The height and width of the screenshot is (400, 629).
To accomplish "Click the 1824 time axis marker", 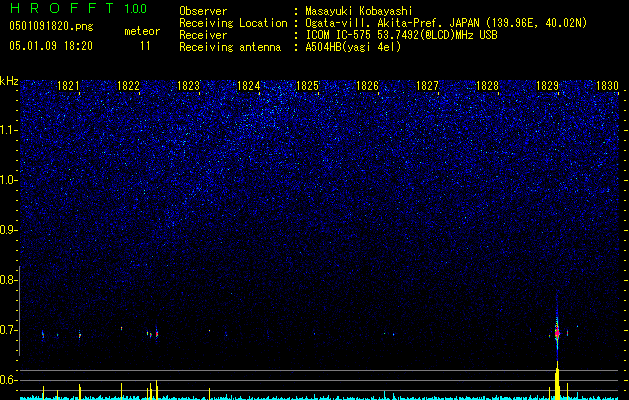I will coord(248,85).
